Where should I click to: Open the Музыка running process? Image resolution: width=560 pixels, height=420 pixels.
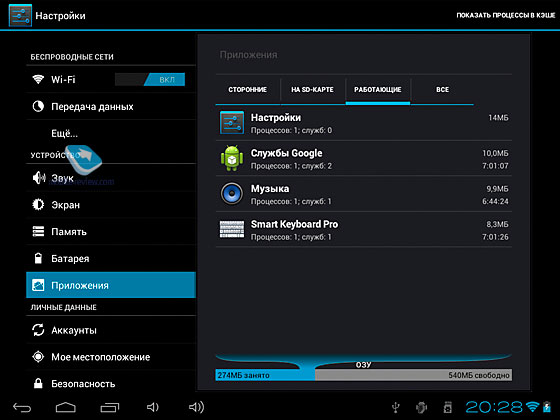pos(364,194)
